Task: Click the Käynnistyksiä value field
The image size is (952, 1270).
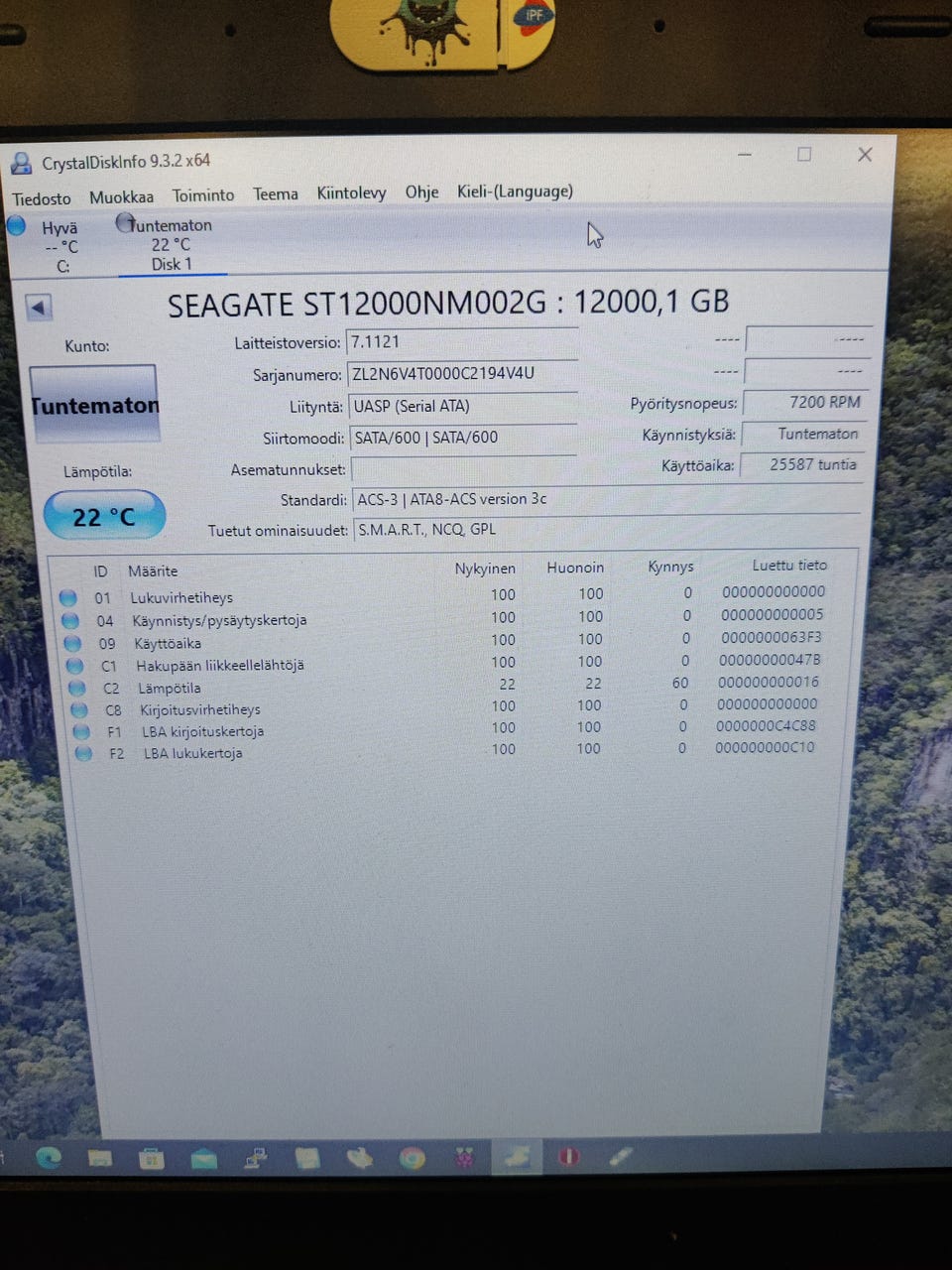Action: click(804, 434)
